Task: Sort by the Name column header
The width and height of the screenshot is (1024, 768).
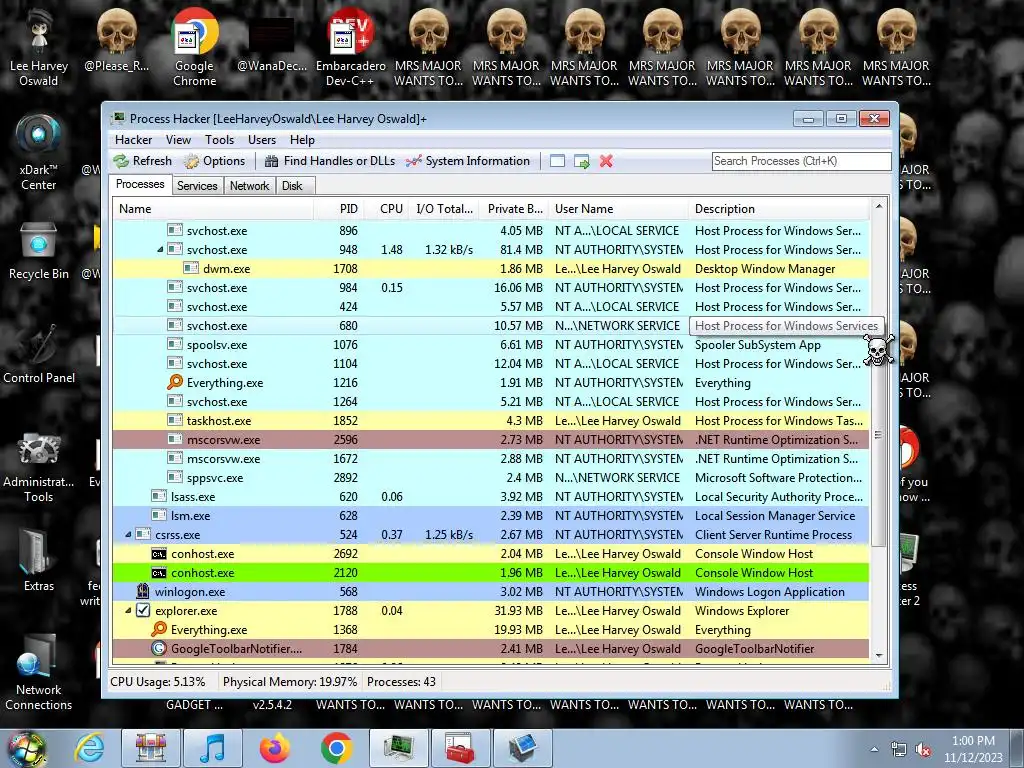Action: (x=214, y=209)
